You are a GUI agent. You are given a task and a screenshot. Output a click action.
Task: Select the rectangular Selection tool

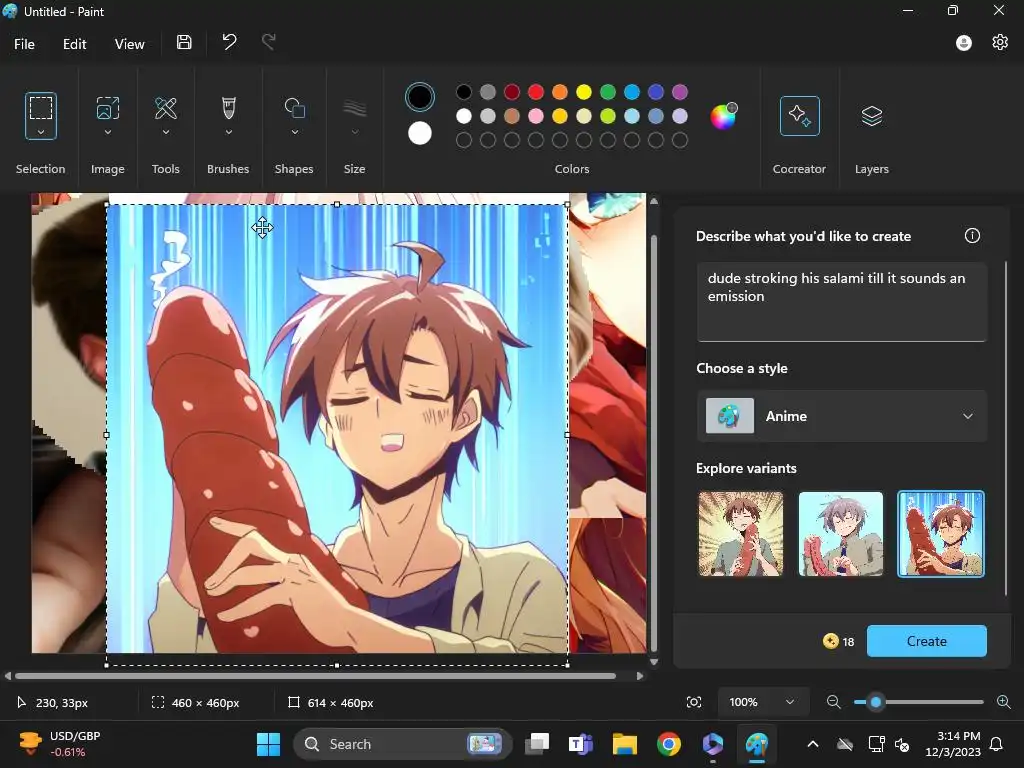(x=40, y=108)
